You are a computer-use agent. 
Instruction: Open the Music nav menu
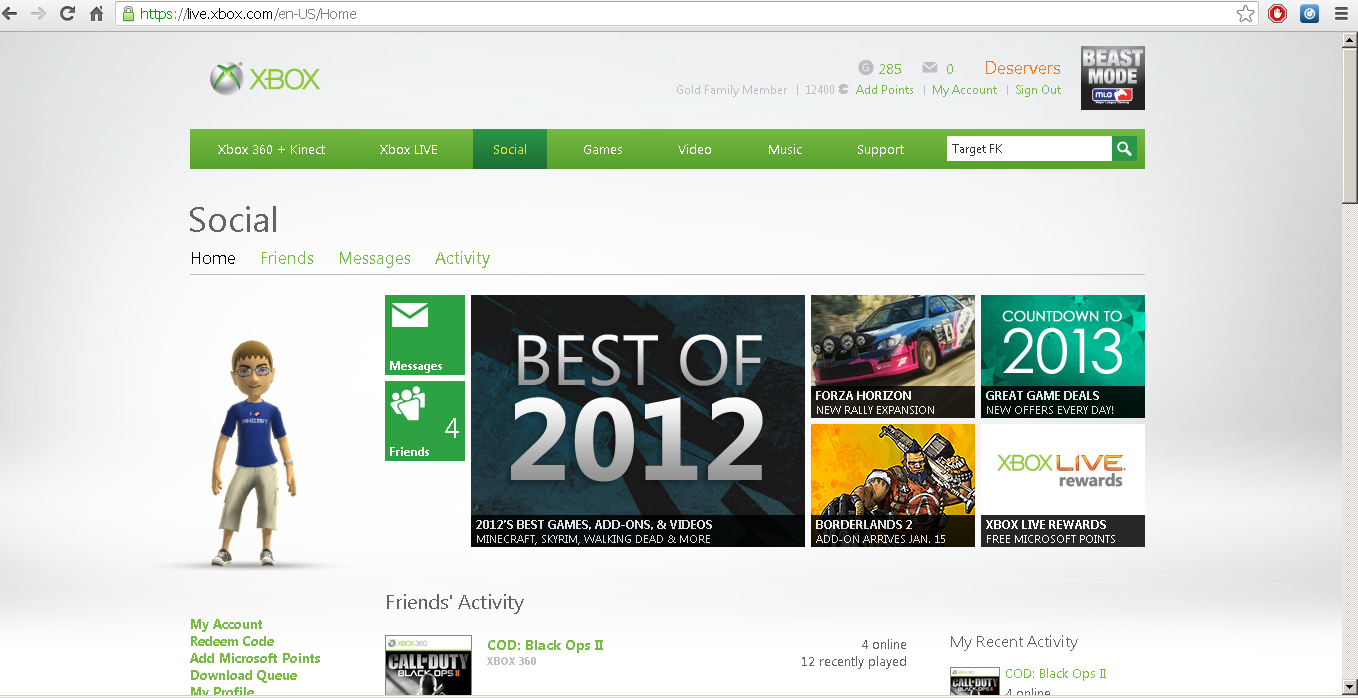point(785,150)
